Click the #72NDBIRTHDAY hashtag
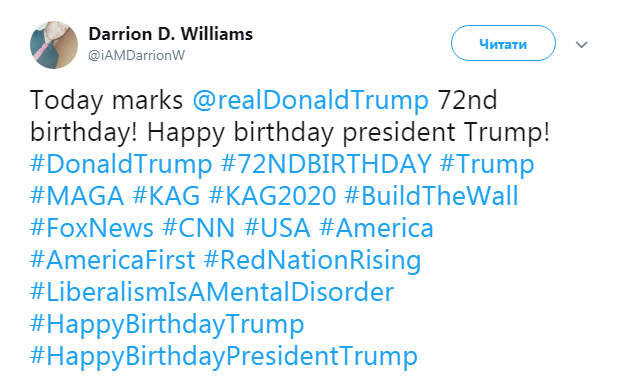The width and height of the screenshot is (618, 381). [x=326, y=164]
